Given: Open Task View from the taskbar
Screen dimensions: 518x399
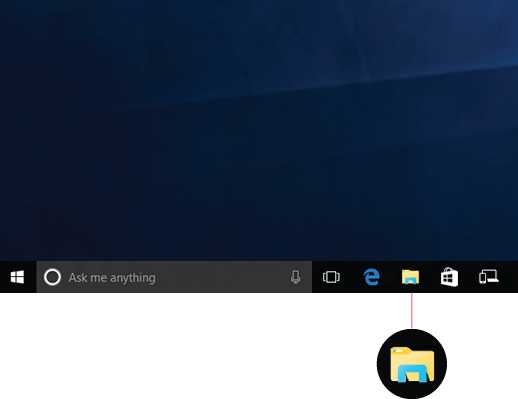Looking at the screenshot, I should 331,277.
